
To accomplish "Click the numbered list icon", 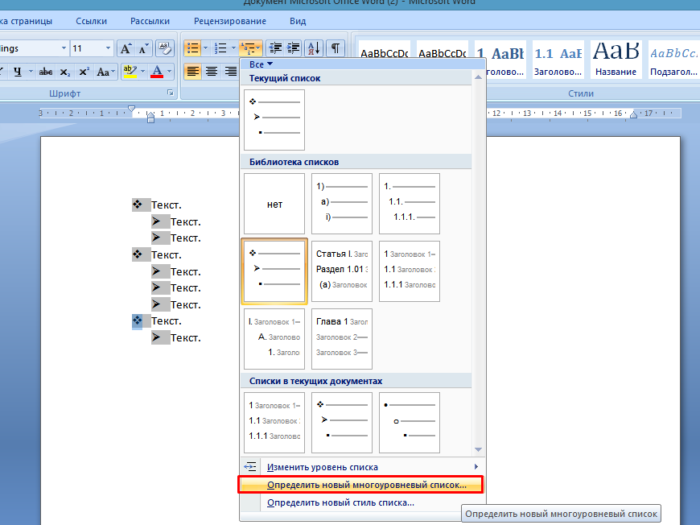I will pos(221,48).
